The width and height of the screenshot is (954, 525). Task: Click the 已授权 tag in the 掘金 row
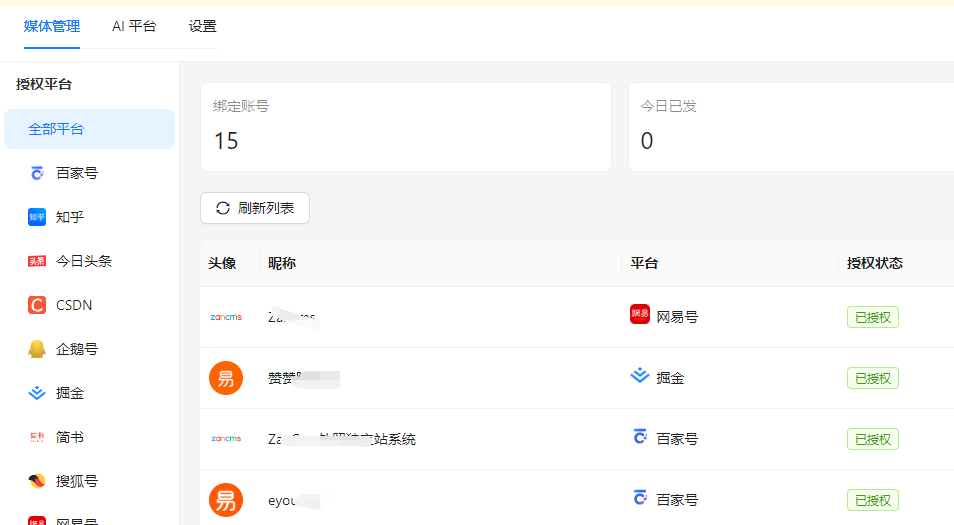pyautogui.click(x=872, y=378)
